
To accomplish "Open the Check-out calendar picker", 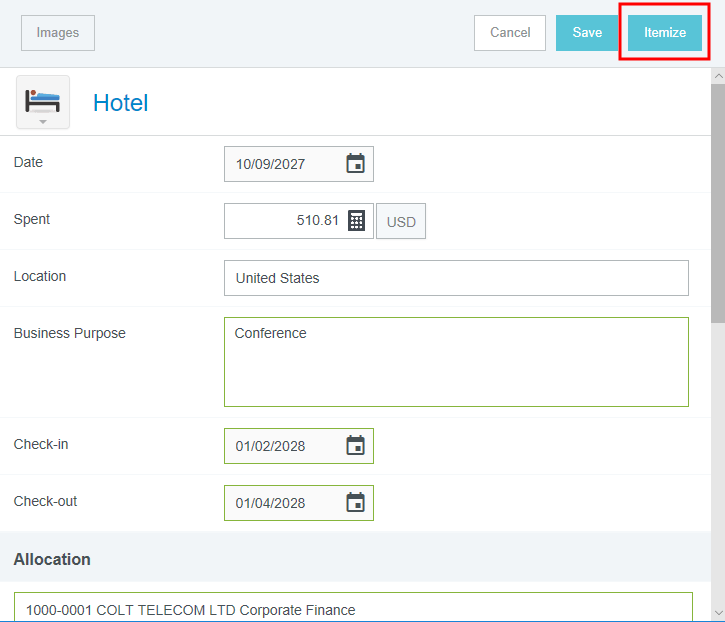I will [355, 503].
